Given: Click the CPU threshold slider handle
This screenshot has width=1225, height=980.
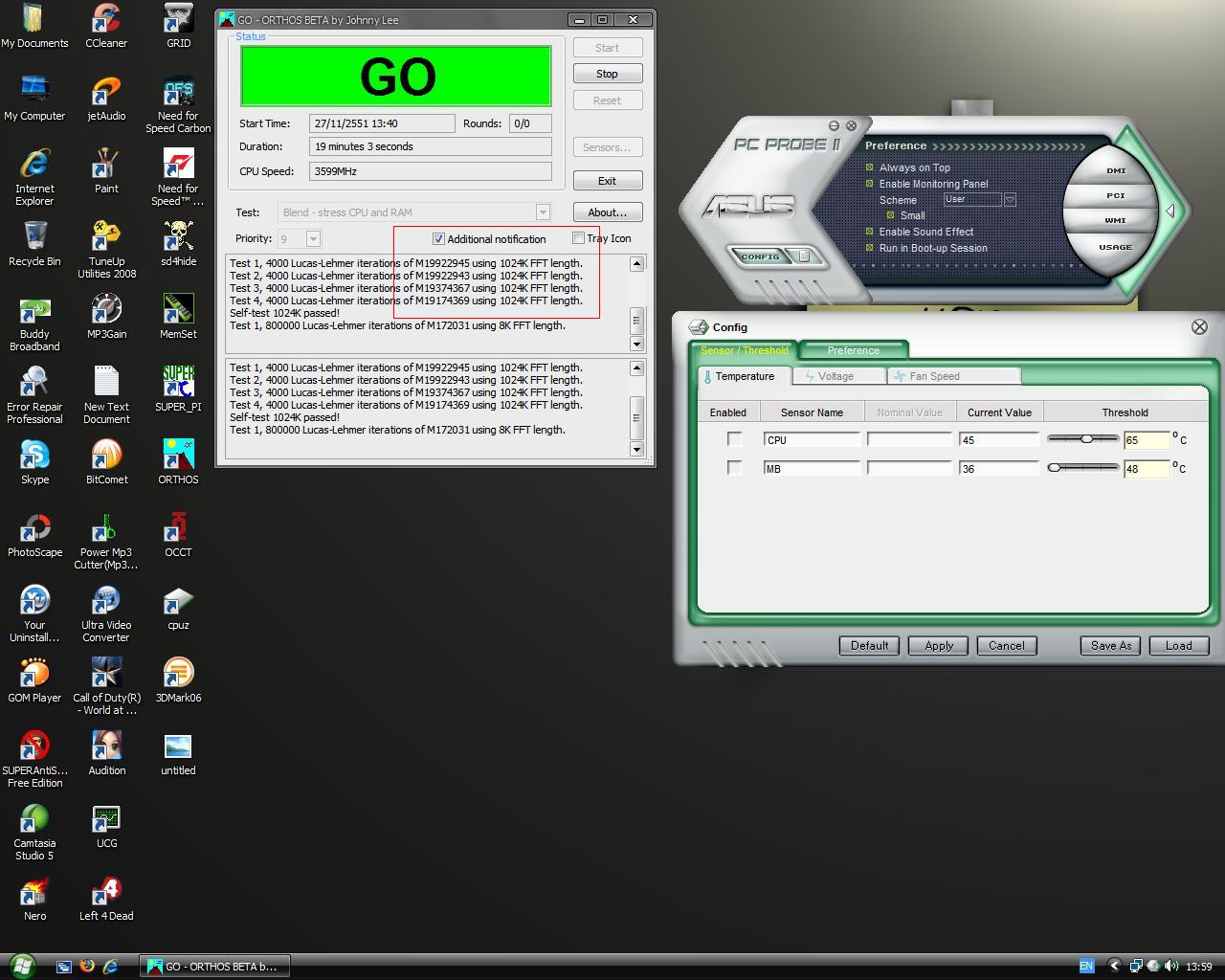Looking at the screenshot, I should coord(1086,438).
